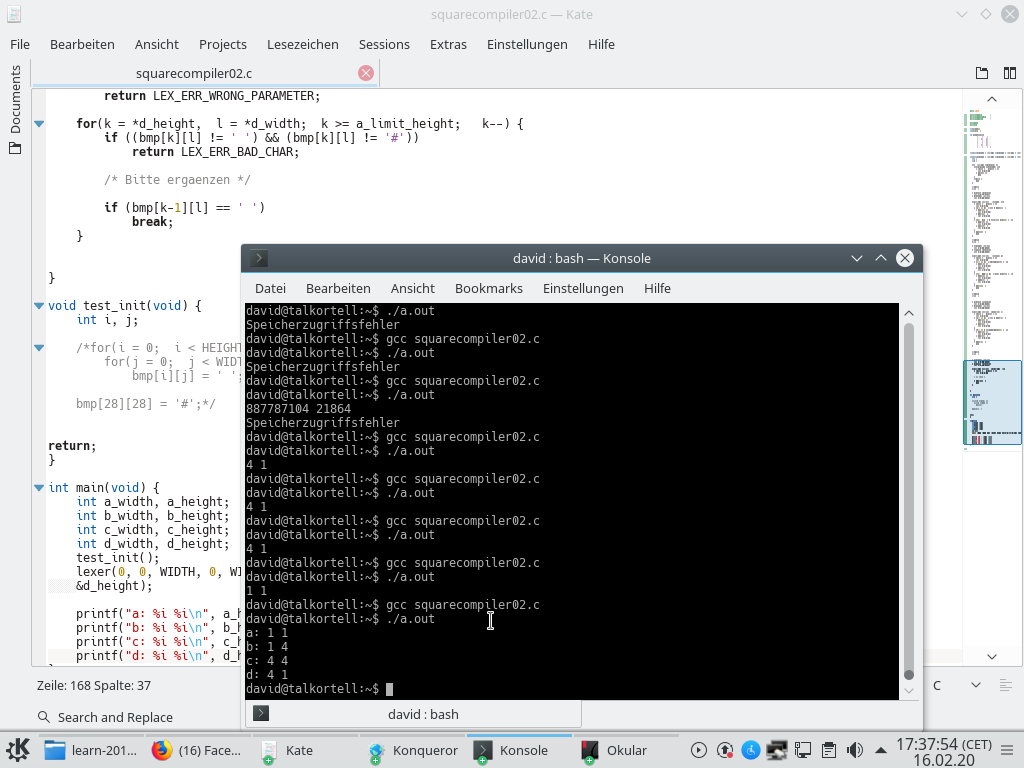
Task: Collapse the test_init function fold marker
Action: tap(39, 306)
